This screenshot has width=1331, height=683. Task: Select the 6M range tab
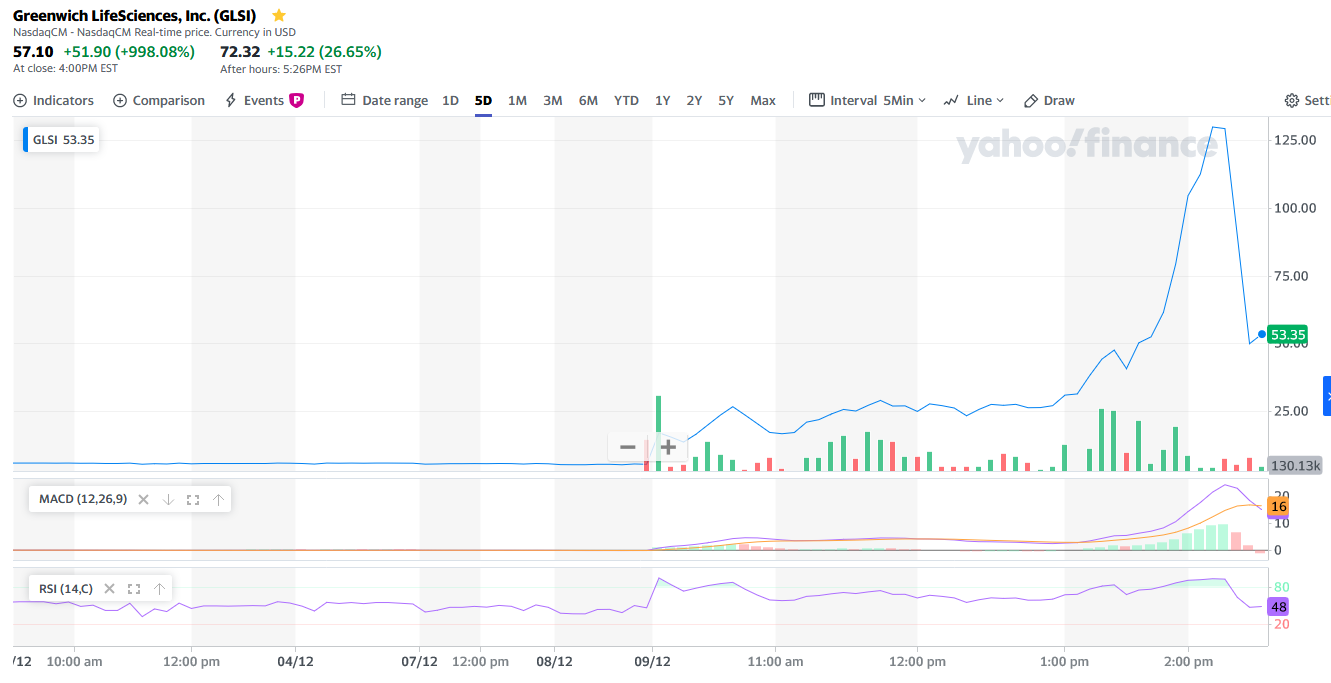pyautogui.click(x=588, y=100)
